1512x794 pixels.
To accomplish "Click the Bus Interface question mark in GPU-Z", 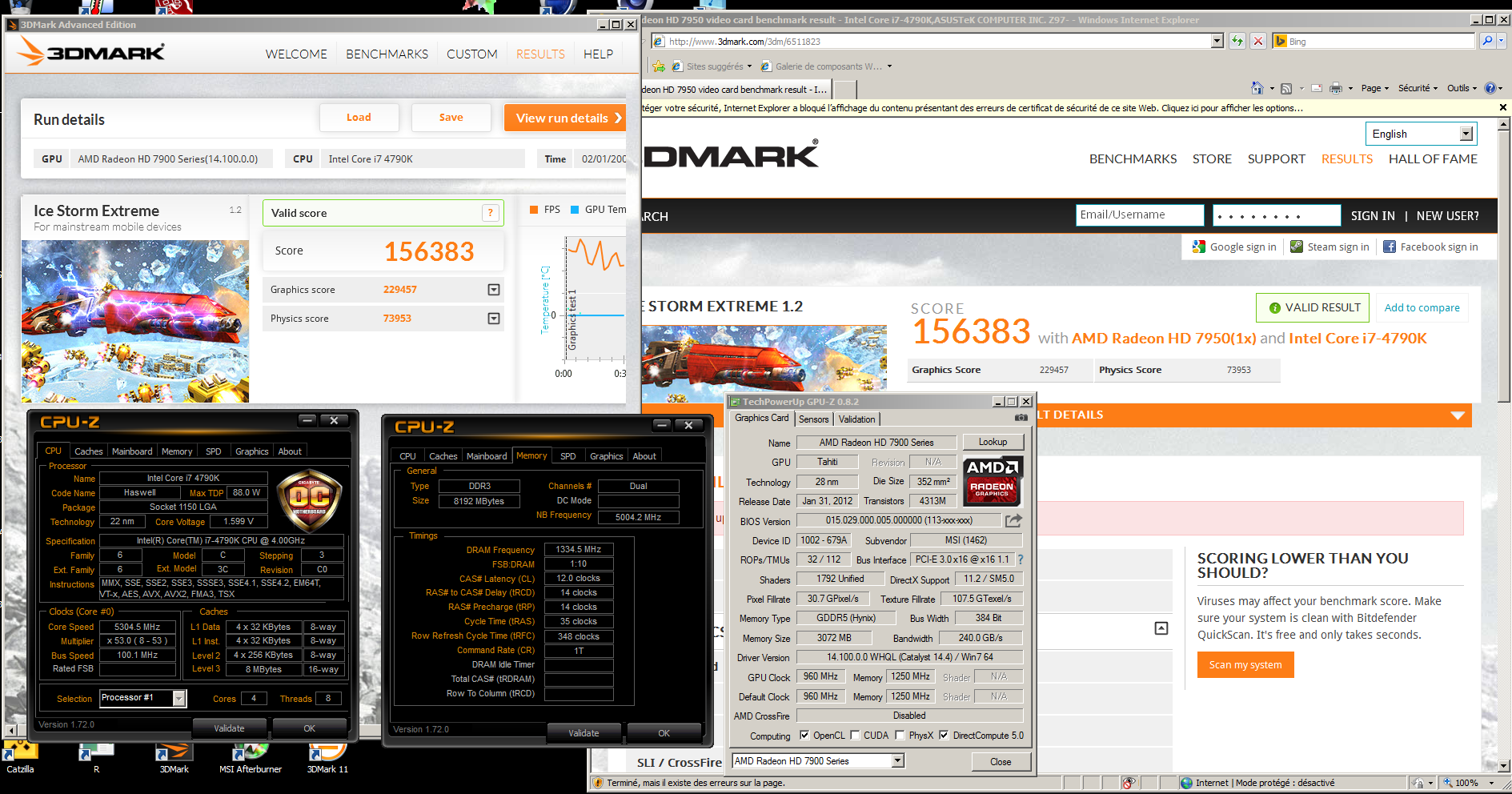I will 1020,559.
